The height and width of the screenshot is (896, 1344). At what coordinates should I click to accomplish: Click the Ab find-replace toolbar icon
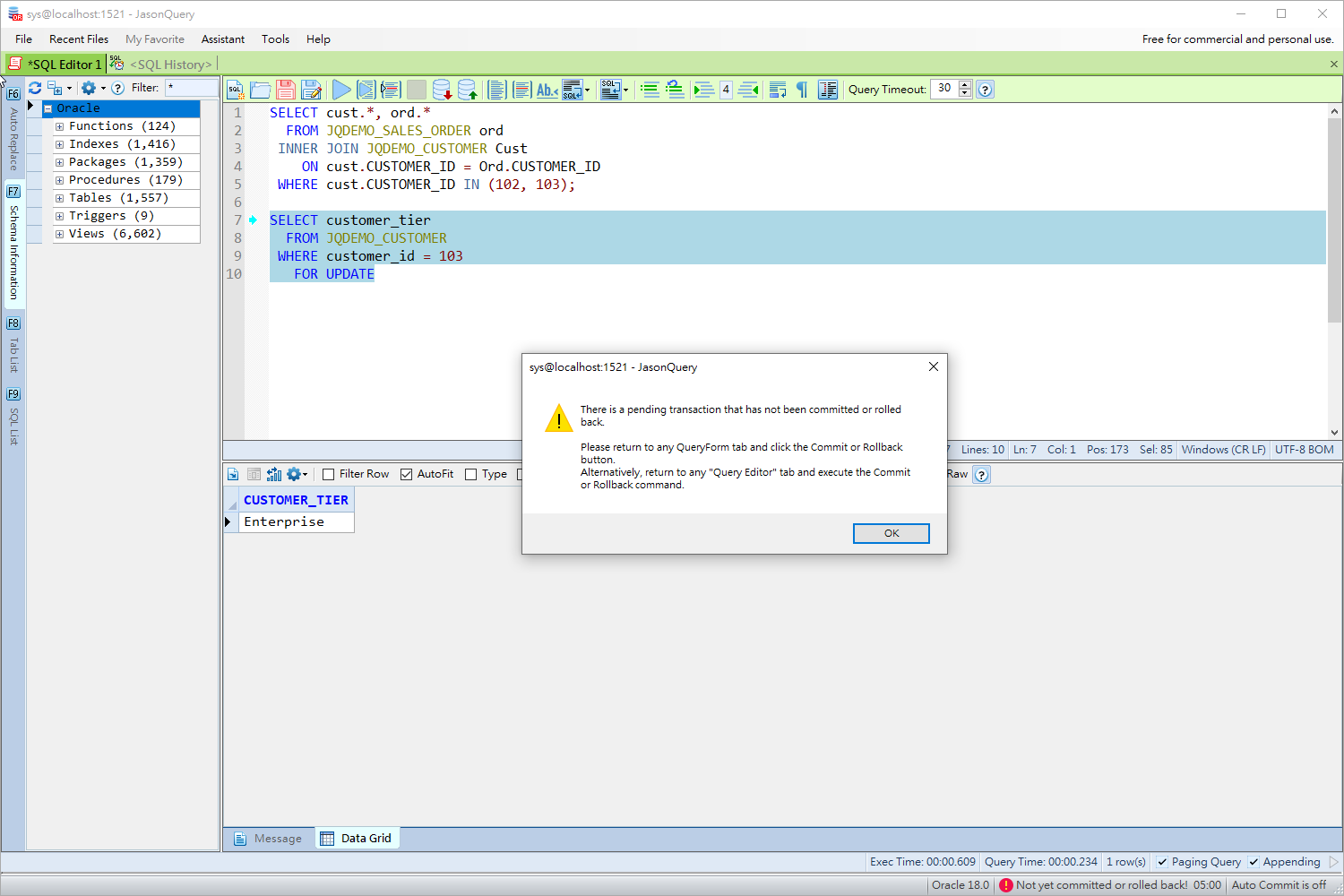coord(547,90)
